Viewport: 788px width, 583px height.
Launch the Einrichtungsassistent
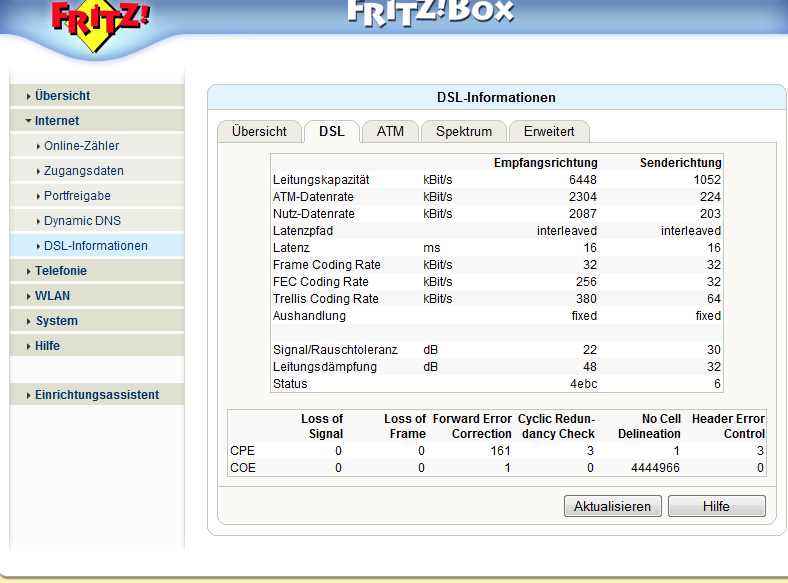pos(97,395)
